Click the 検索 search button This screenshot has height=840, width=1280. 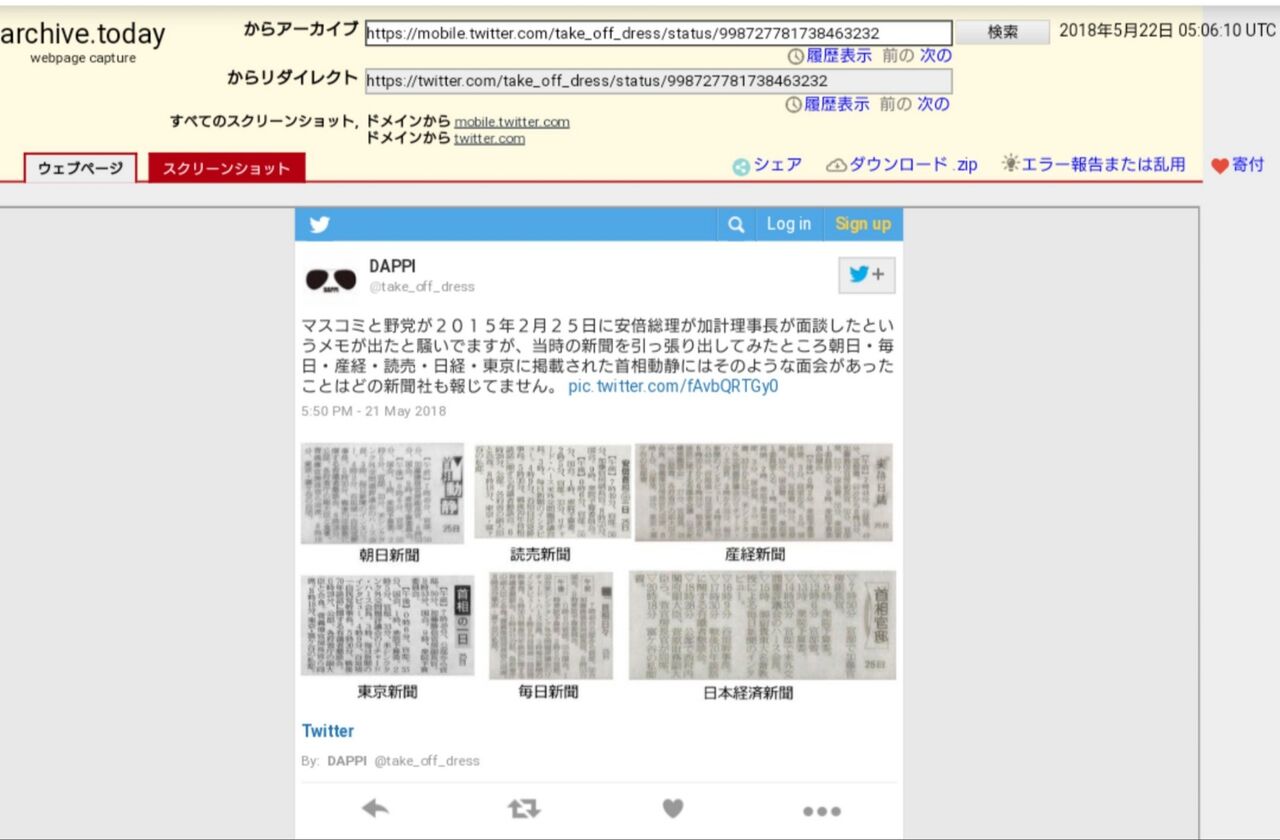(1002, 32)
